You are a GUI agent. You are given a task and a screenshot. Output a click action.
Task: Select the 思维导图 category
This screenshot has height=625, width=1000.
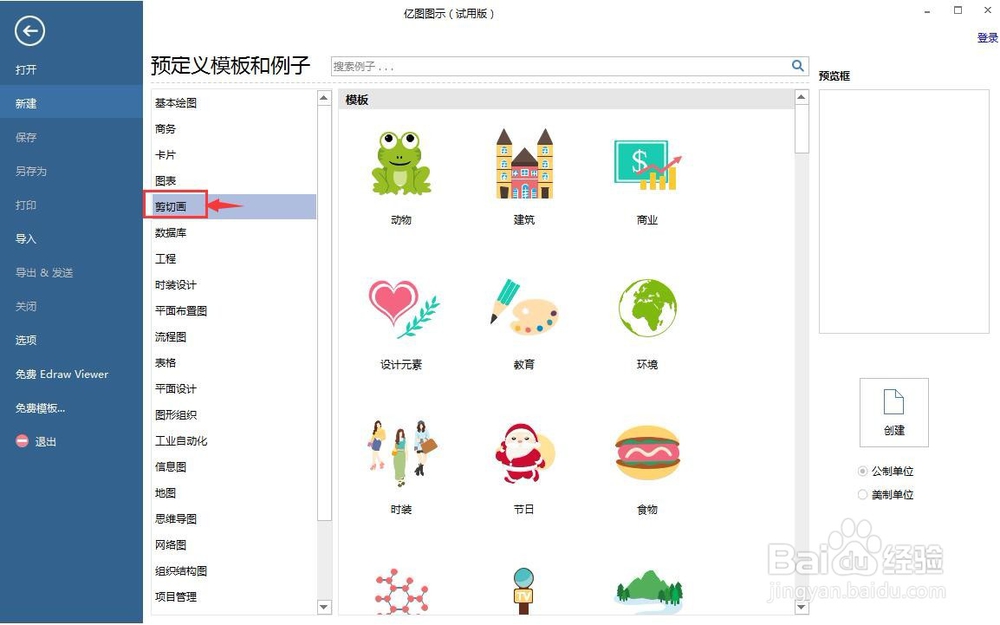176,518
